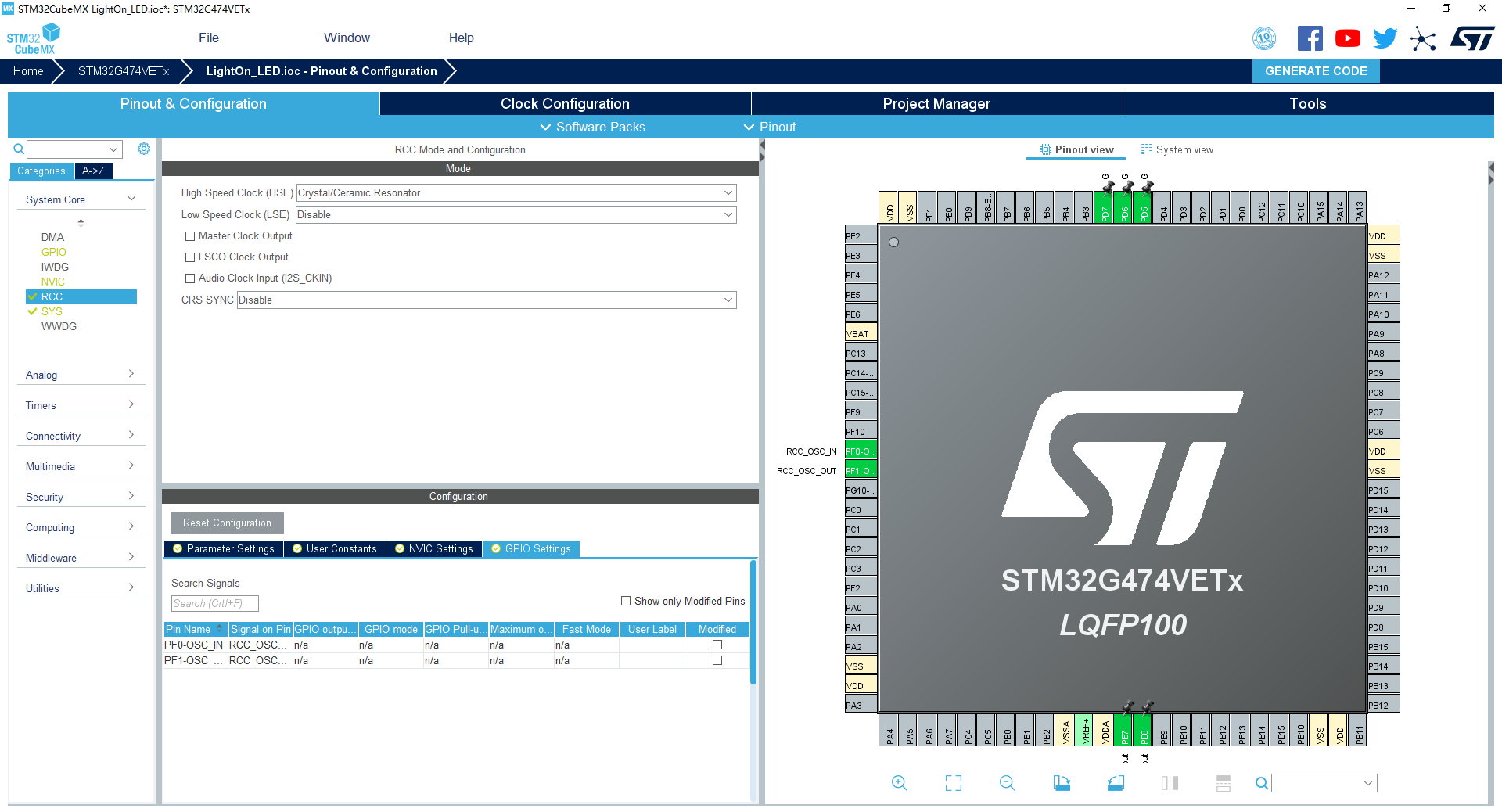Click the Search Signals input field

(x=214, y=603)
